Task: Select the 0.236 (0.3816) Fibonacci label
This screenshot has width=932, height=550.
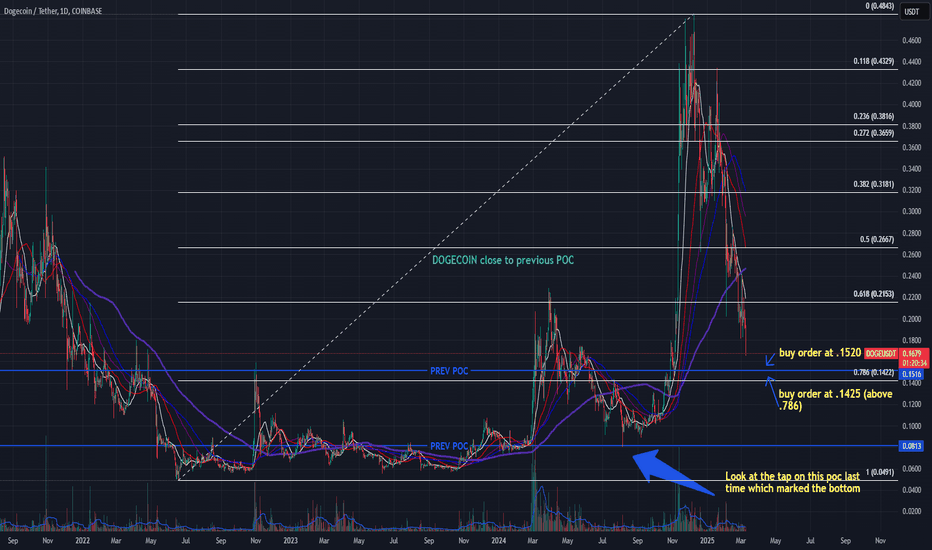Action: point(874,117)
